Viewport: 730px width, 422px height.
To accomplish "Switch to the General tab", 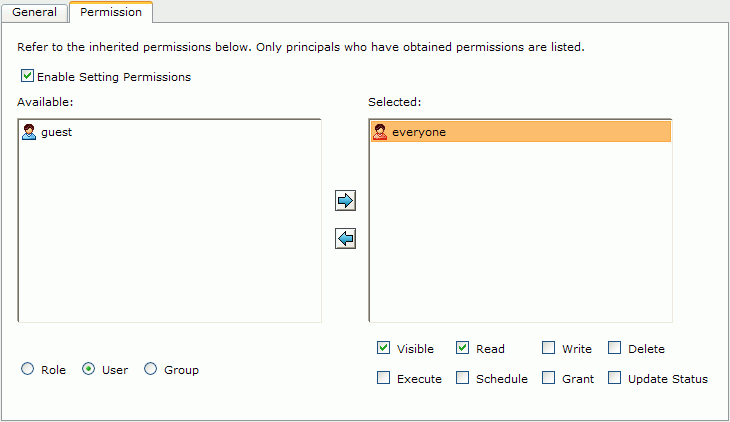I will [34, 12].
